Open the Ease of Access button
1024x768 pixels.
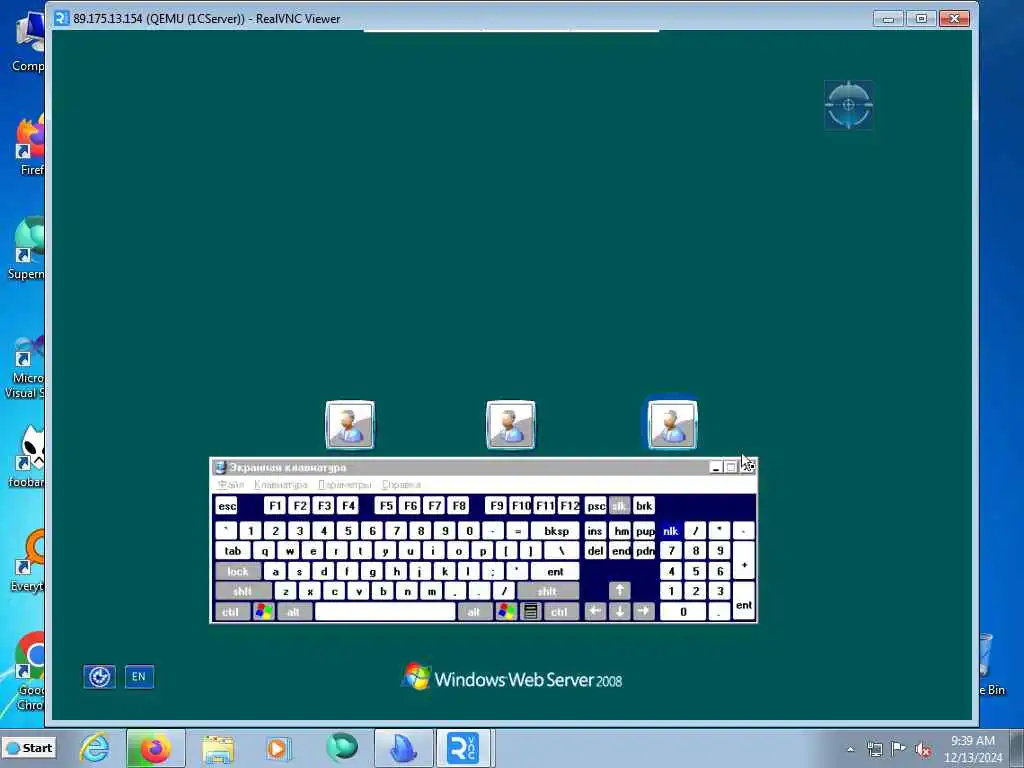[99, 677]
